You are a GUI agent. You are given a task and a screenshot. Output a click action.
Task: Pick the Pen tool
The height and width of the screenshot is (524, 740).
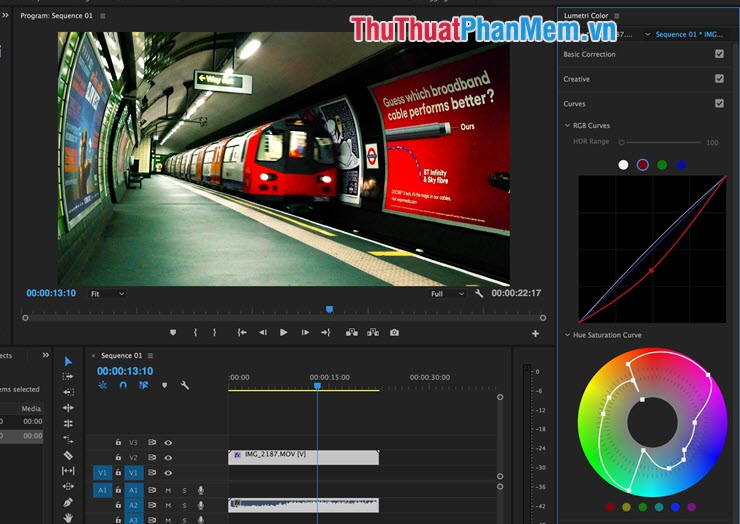click(68, 502)
